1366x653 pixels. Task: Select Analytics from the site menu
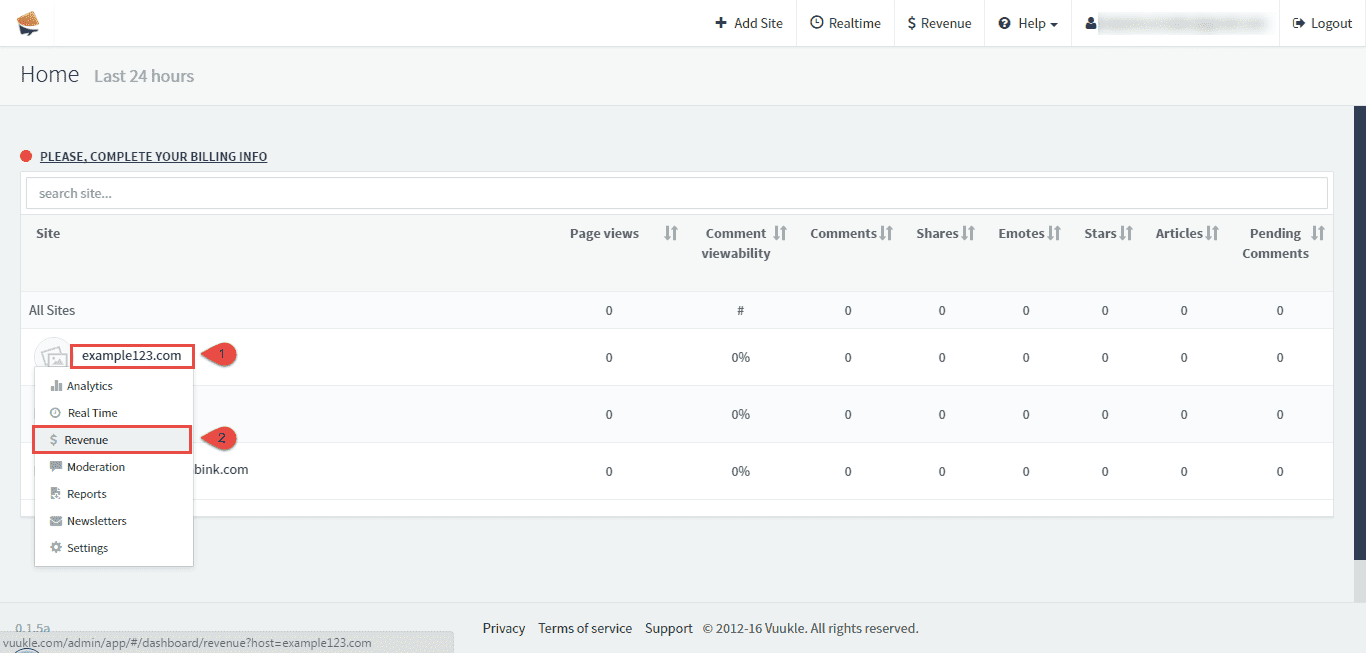tap(89, 386)
